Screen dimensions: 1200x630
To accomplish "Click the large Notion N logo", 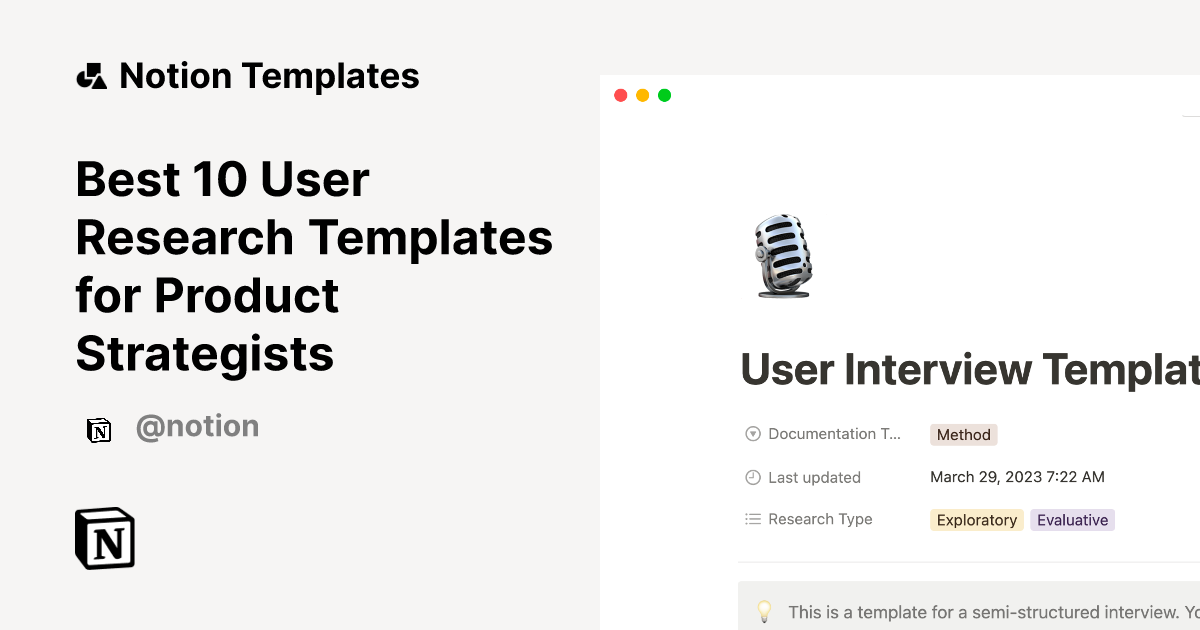I will pos(104,538).
